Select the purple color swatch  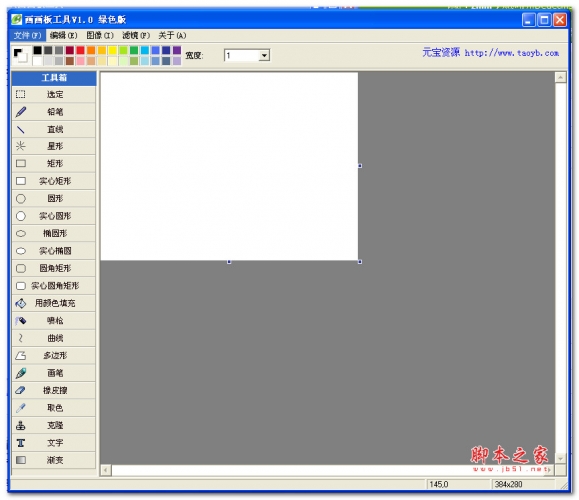tap(177, 50)
